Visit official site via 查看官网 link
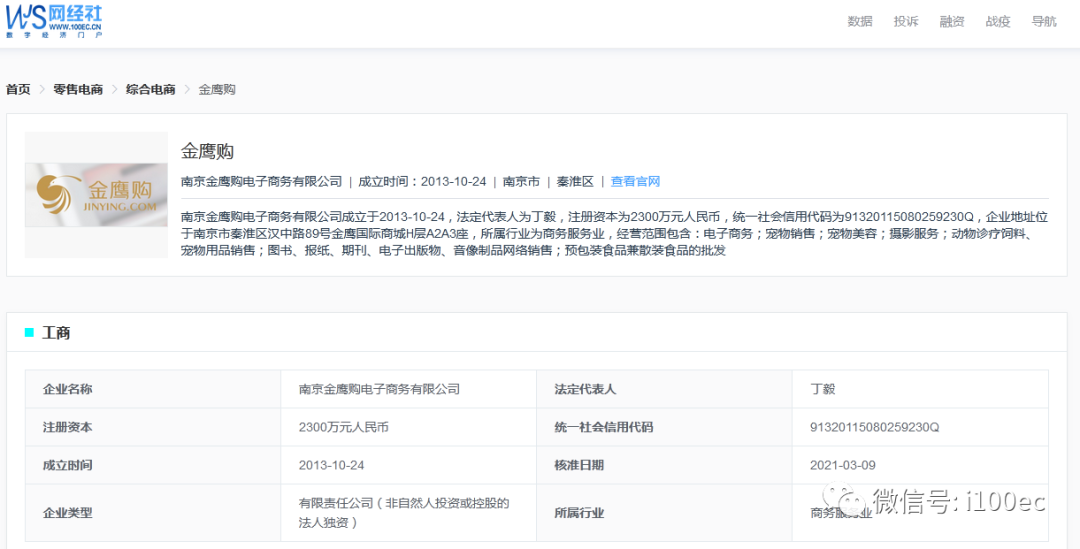This screenshot has width=1080, height=549. point(636,182)
